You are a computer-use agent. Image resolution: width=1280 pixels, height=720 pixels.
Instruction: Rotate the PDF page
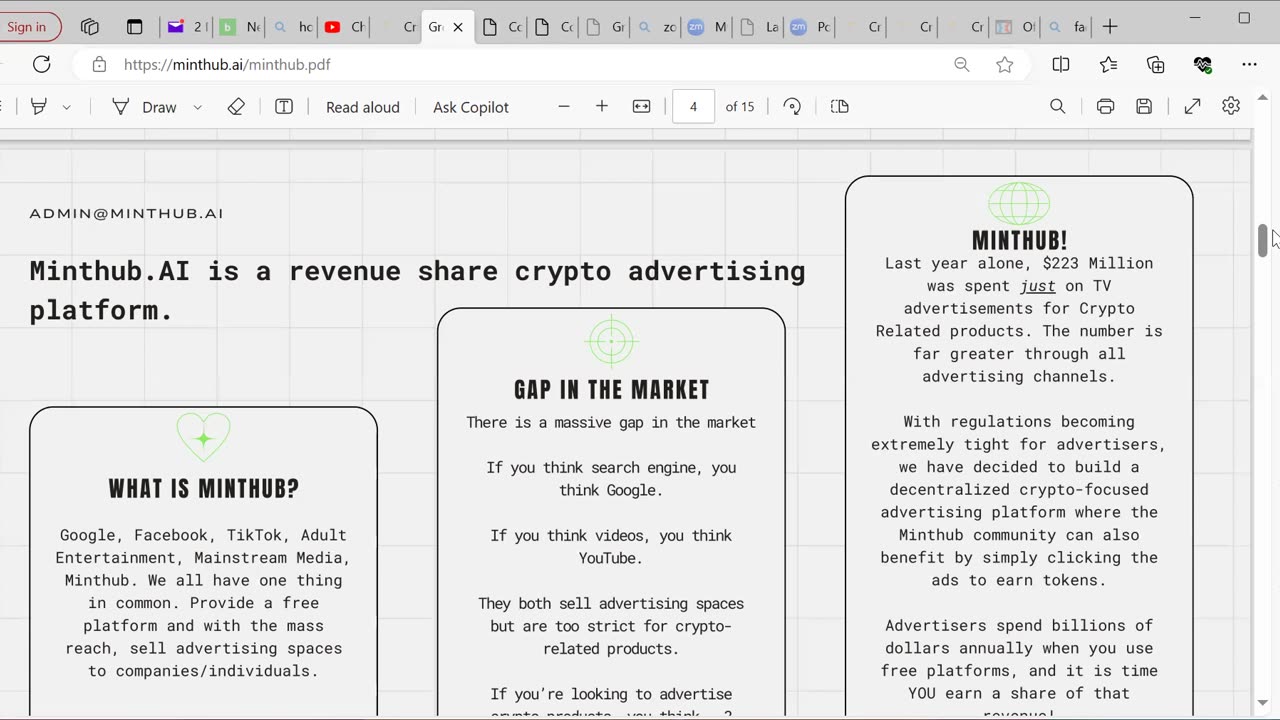(x=792, y=106)
